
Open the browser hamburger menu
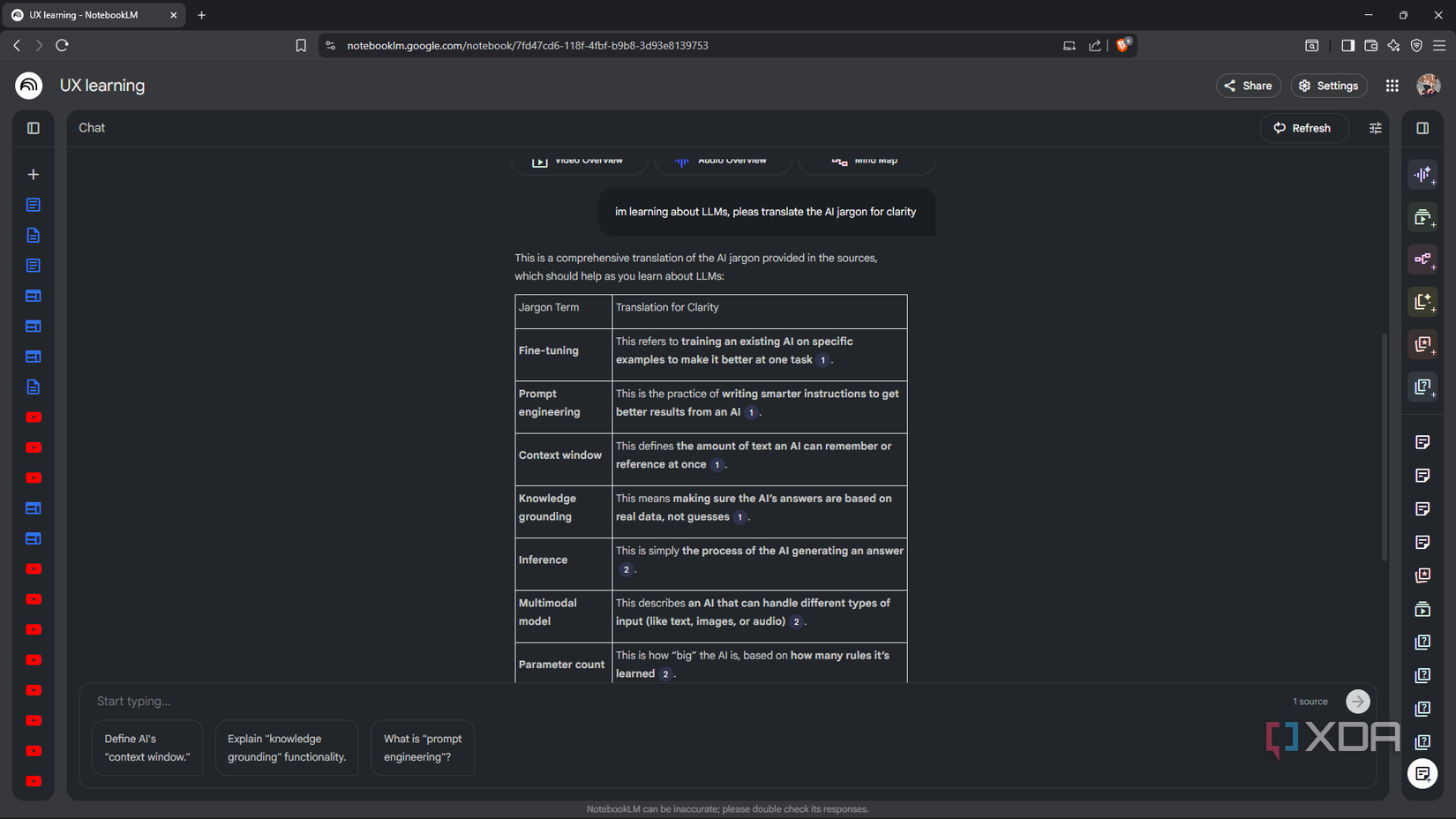1439,45
